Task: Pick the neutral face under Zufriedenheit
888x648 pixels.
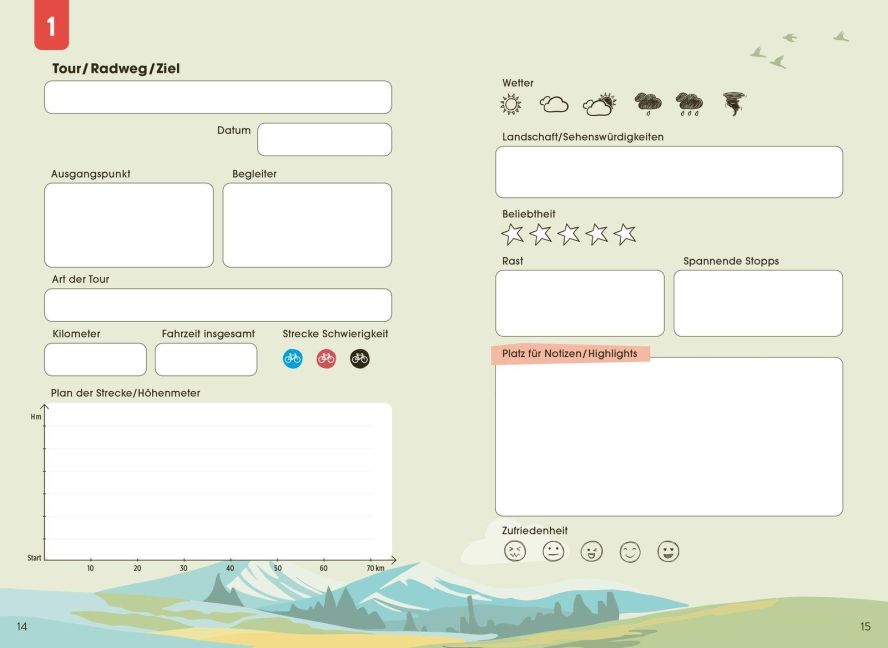Action: tap(553, 551)
